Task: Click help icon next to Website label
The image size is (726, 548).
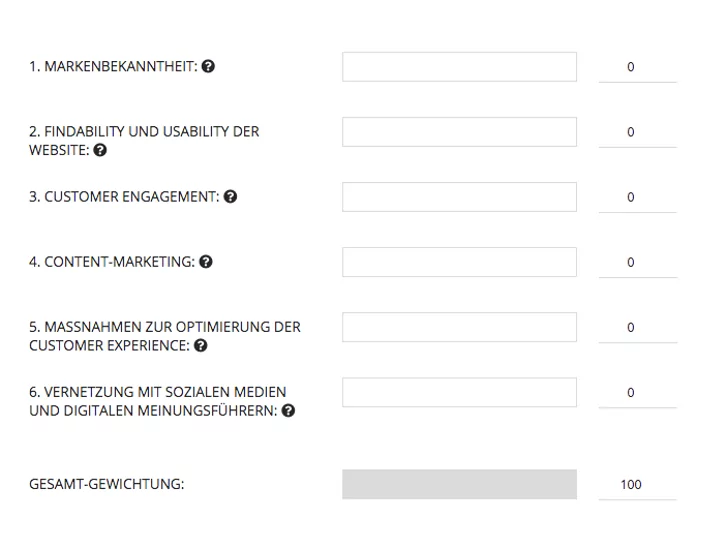Action: (x=100, y=150)
